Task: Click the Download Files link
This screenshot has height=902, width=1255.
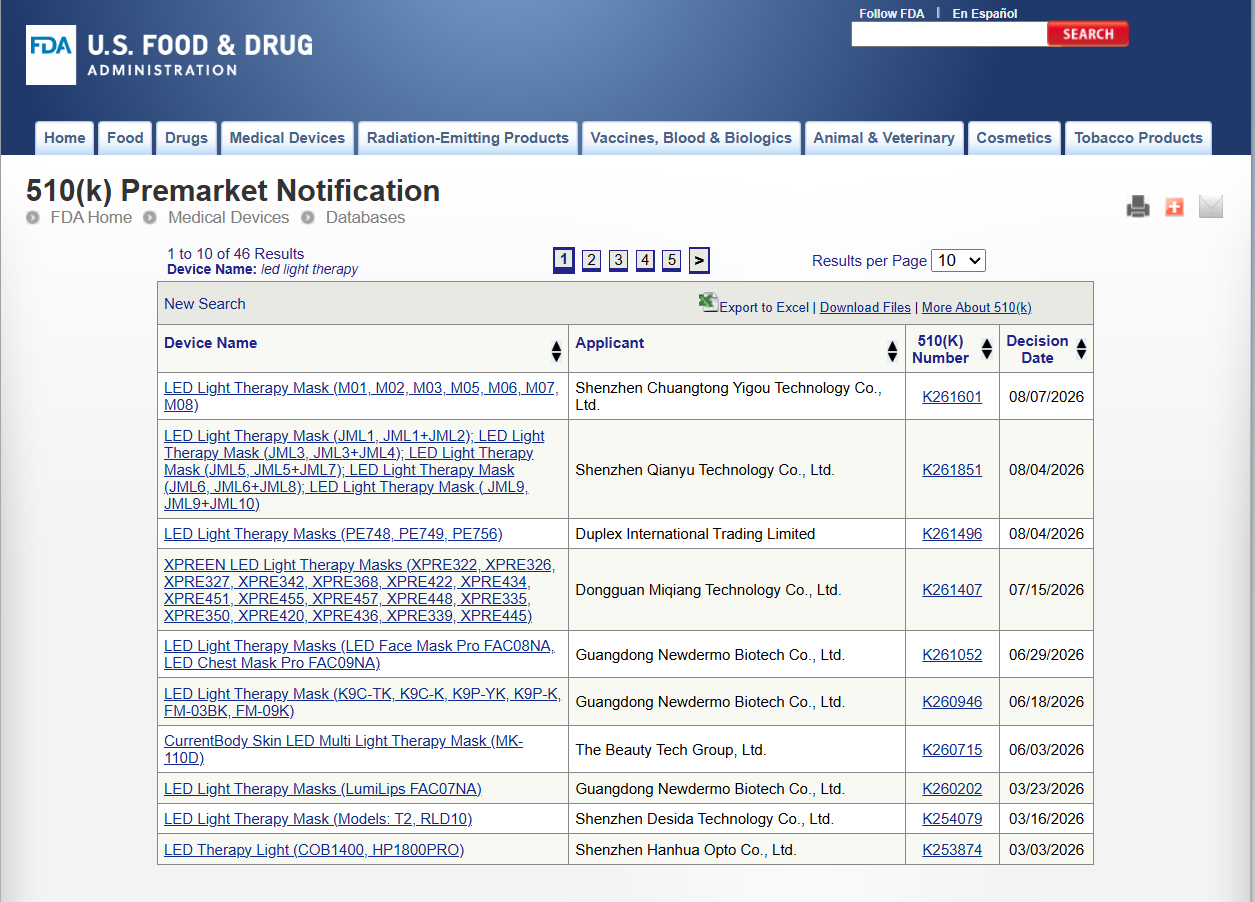Action: (x=865, y=307)
